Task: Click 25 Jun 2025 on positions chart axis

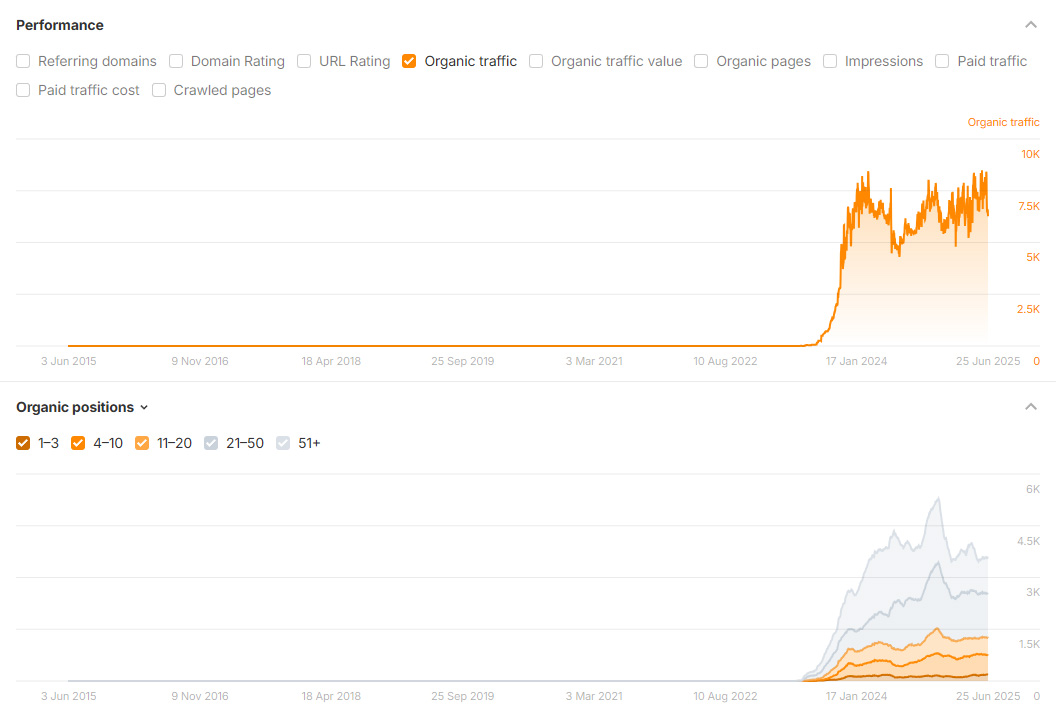Action: (988, 696)
